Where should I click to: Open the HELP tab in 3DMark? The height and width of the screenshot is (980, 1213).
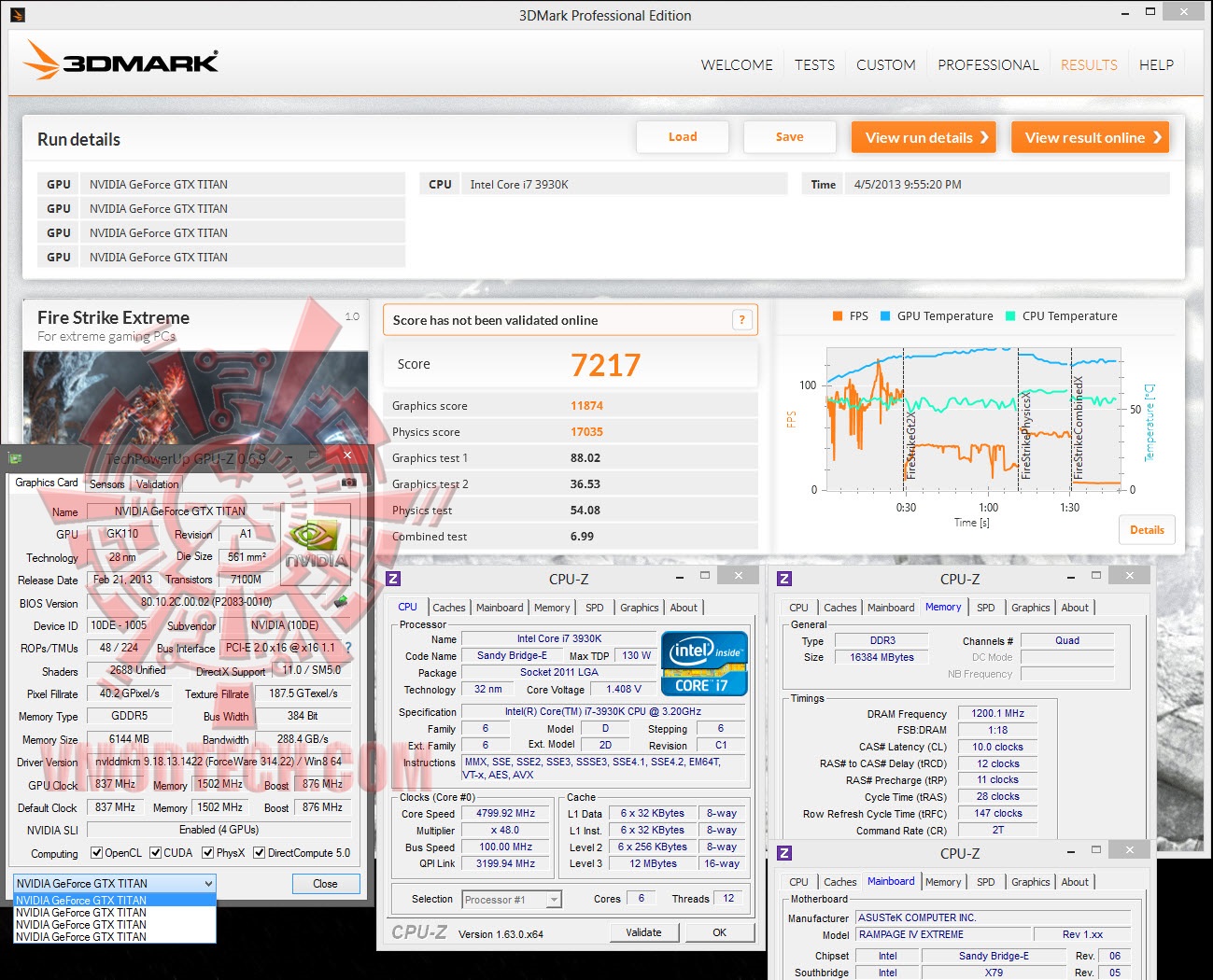coord(1156,65)
